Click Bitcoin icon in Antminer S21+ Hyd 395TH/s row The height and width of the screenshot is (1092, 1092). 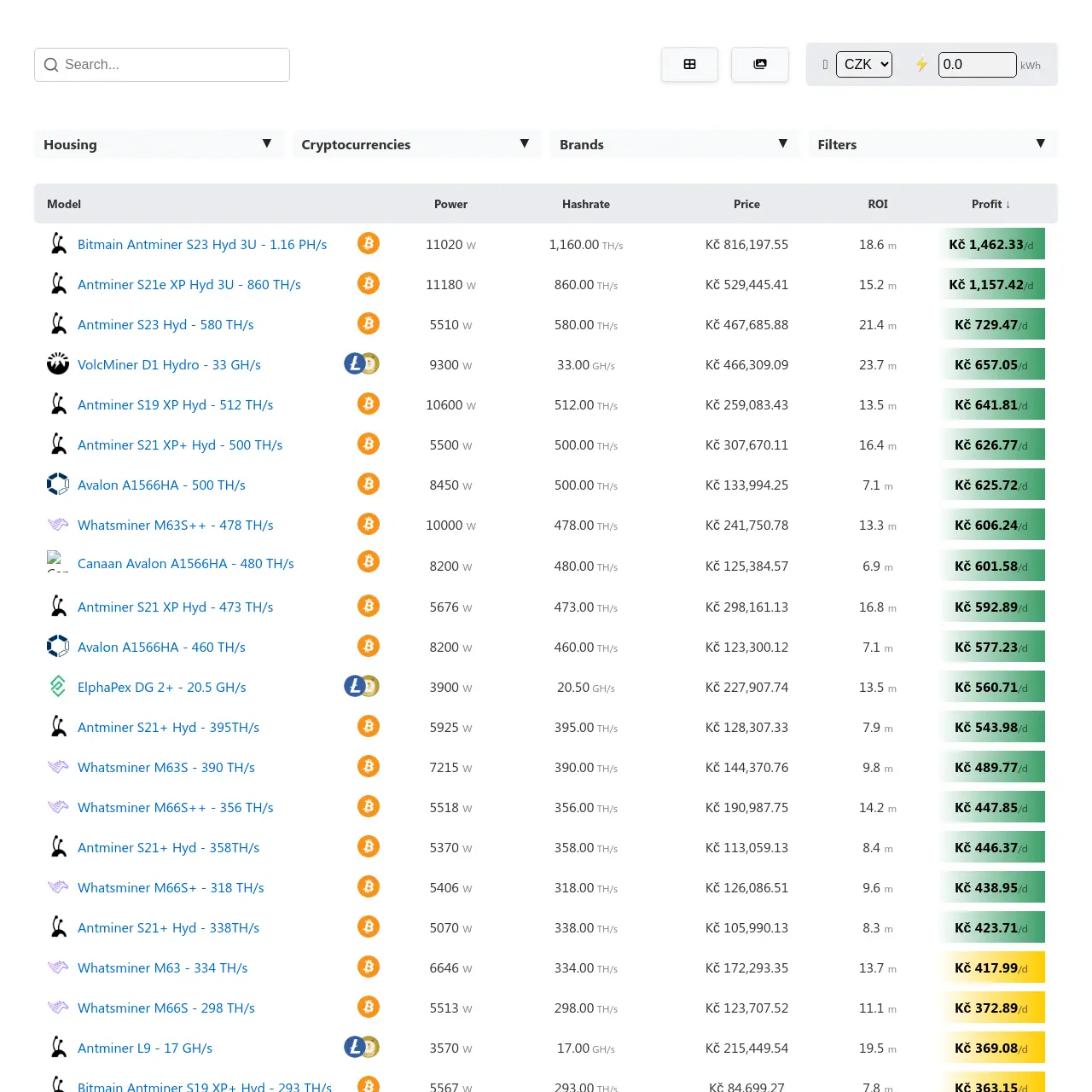pos(369,727)
